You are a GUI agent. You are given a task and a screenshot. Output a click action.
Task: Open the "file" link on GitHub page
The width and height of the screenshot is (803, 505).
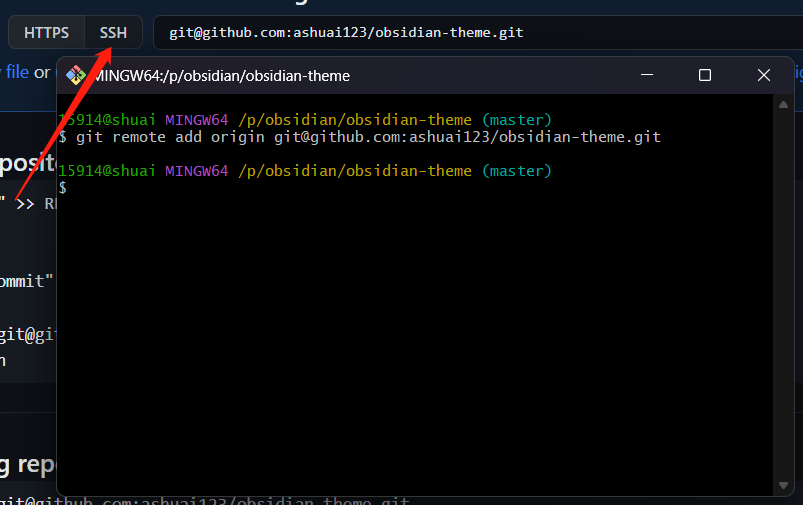tap(17, 72)
